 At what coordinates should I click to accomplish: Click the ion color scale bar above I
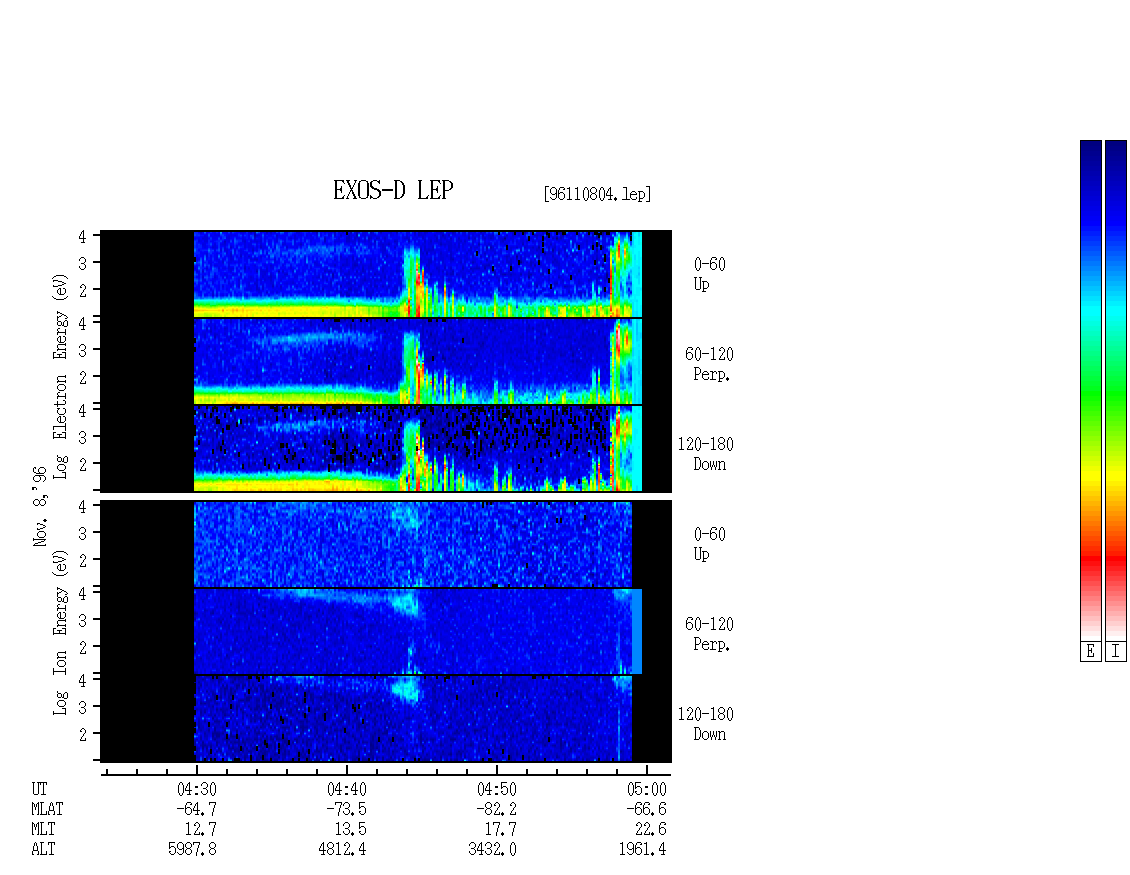(1116, 390)
